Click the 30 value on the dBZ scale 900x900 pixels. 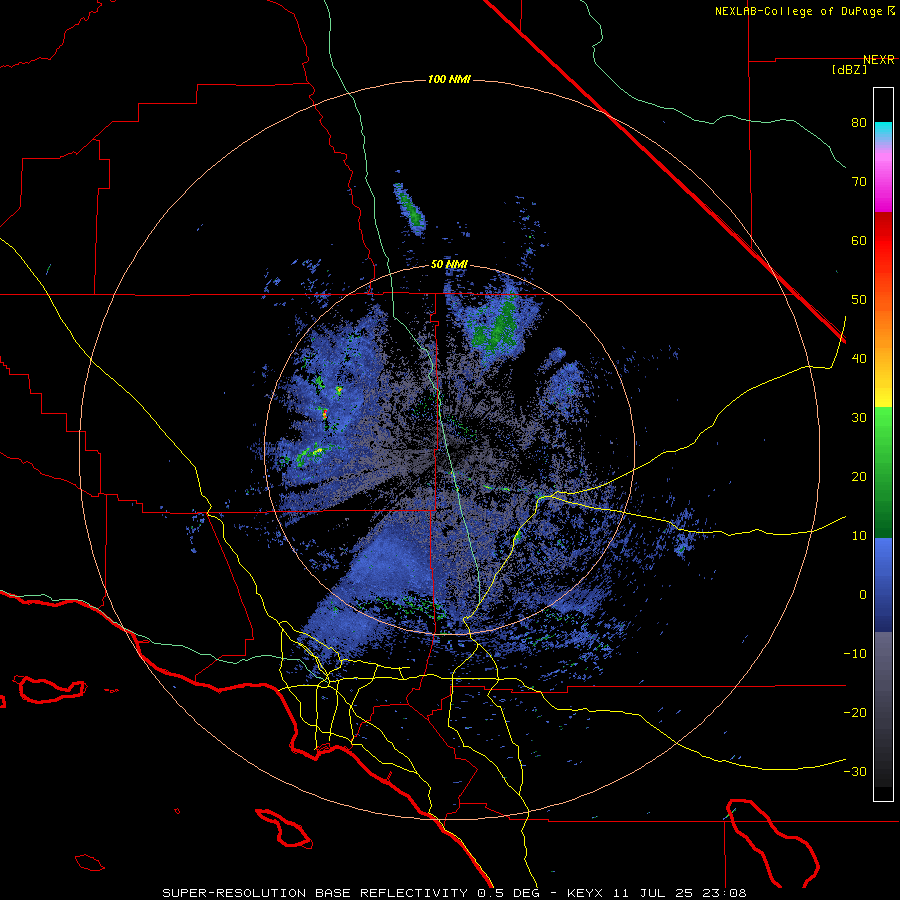[859, 418]
